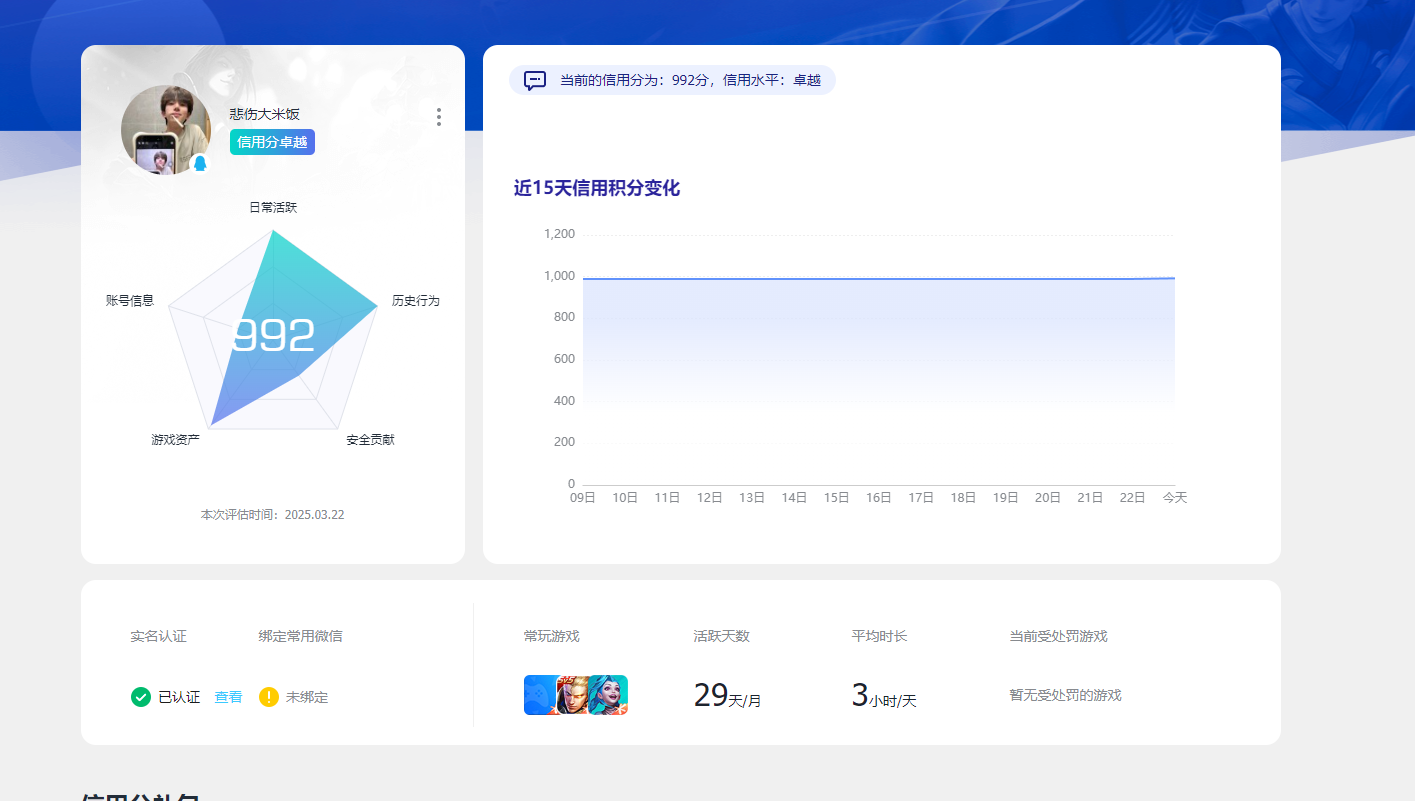Screen dimensions: 1415x801
Task: Click the 22日 label on chart axis
Action: [1132, 497]
